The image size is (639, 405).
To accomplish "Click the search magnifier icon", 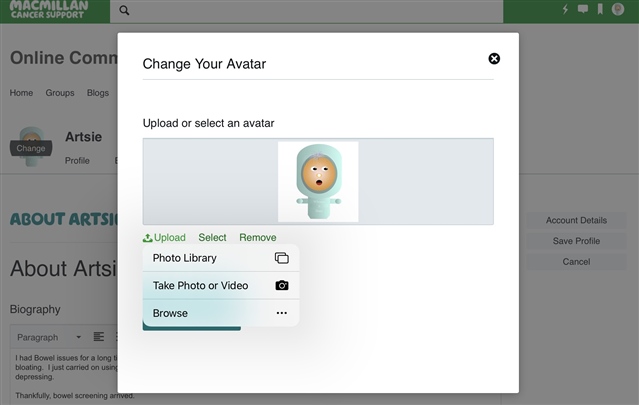I will click(124, 10).
